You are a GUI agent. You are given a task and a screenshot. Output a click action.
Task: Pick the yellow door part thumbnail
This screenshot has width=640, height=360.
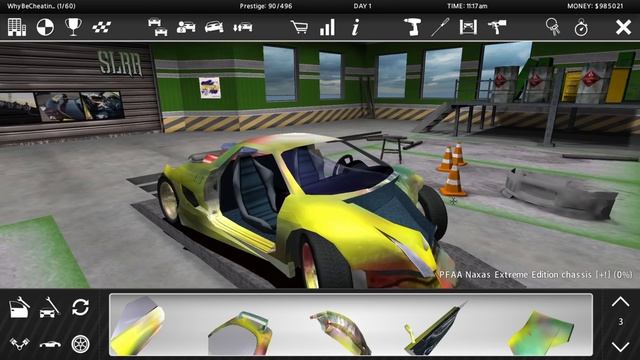240,333
